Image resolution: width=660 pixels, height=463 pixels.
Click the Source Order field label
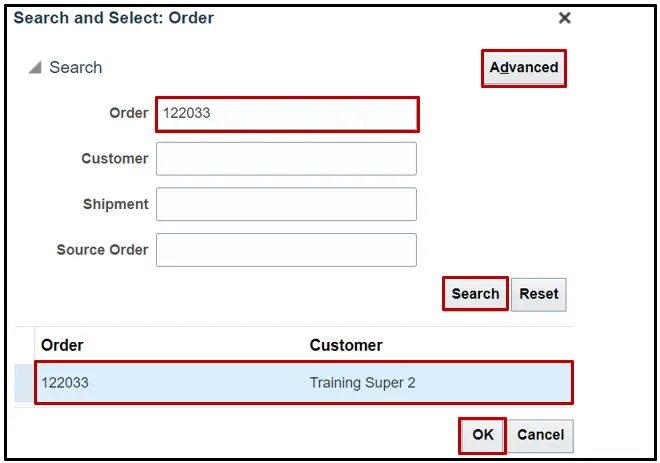pos(102,250)
